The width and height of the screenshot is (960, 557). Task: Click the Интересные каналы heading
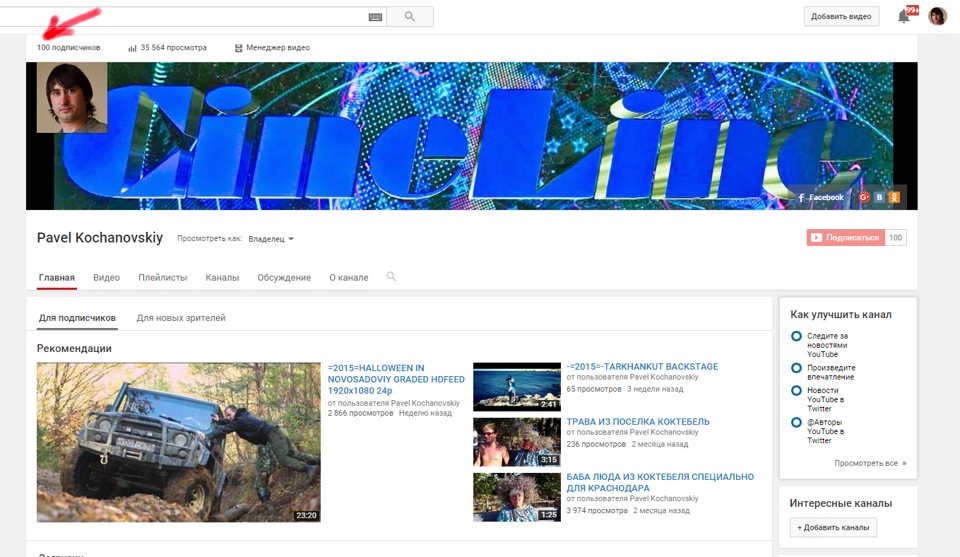pyautogui.click(x=841, y=503)
